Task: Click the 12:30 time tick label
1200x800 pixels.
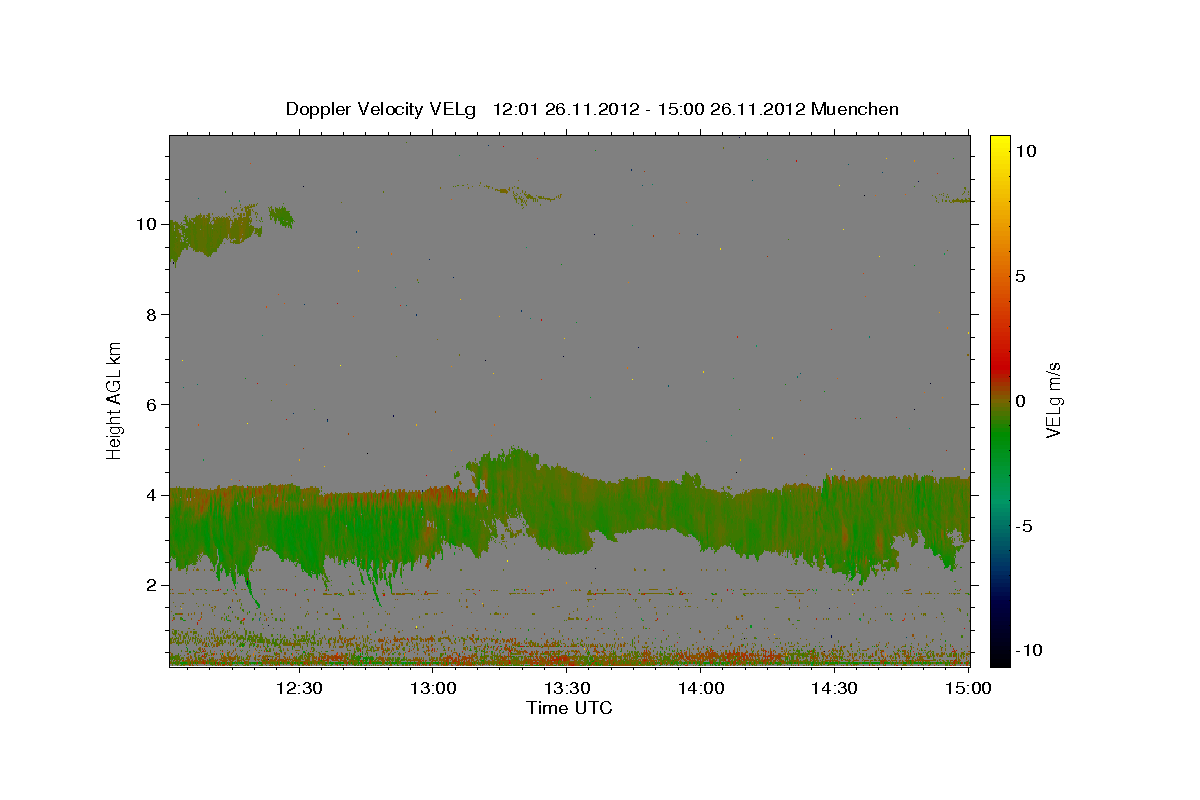Action: point(299,688)
